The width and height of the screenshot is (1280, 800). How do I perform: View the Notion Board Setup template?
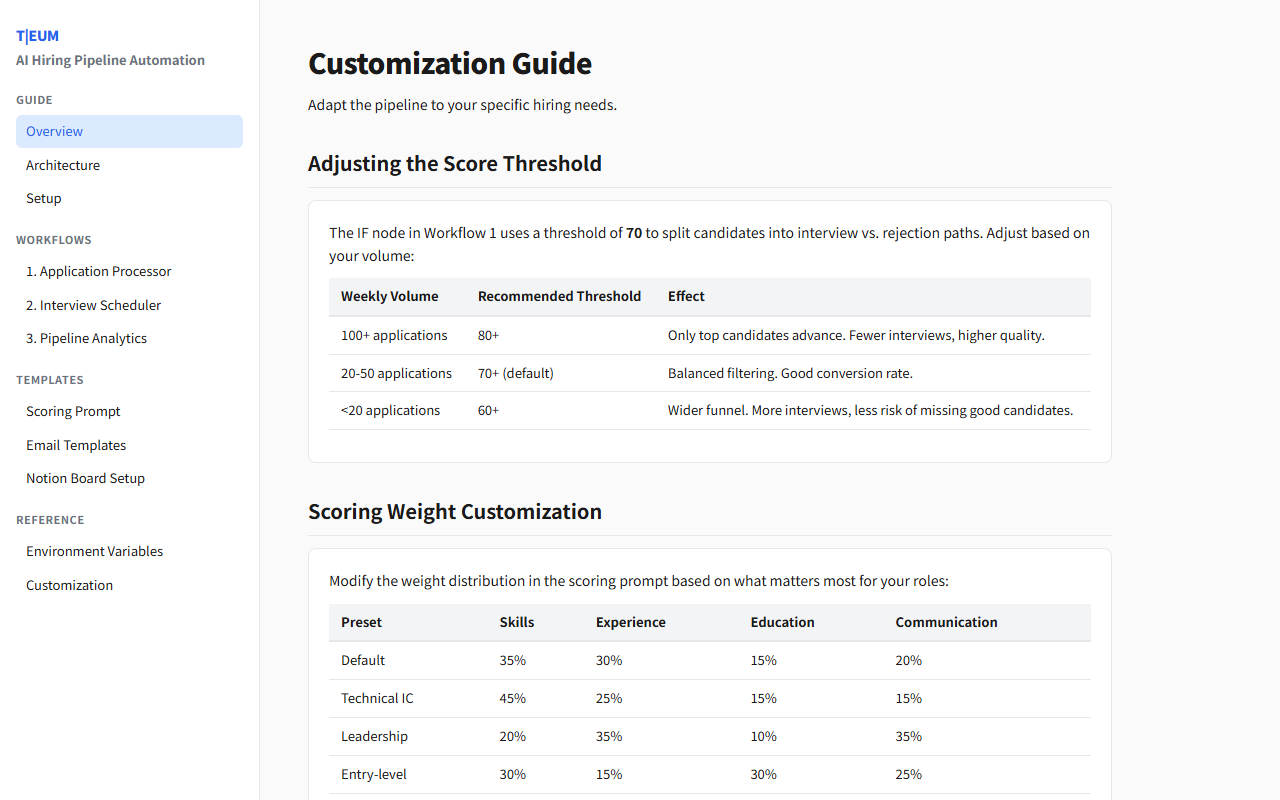tap(85, 477)
